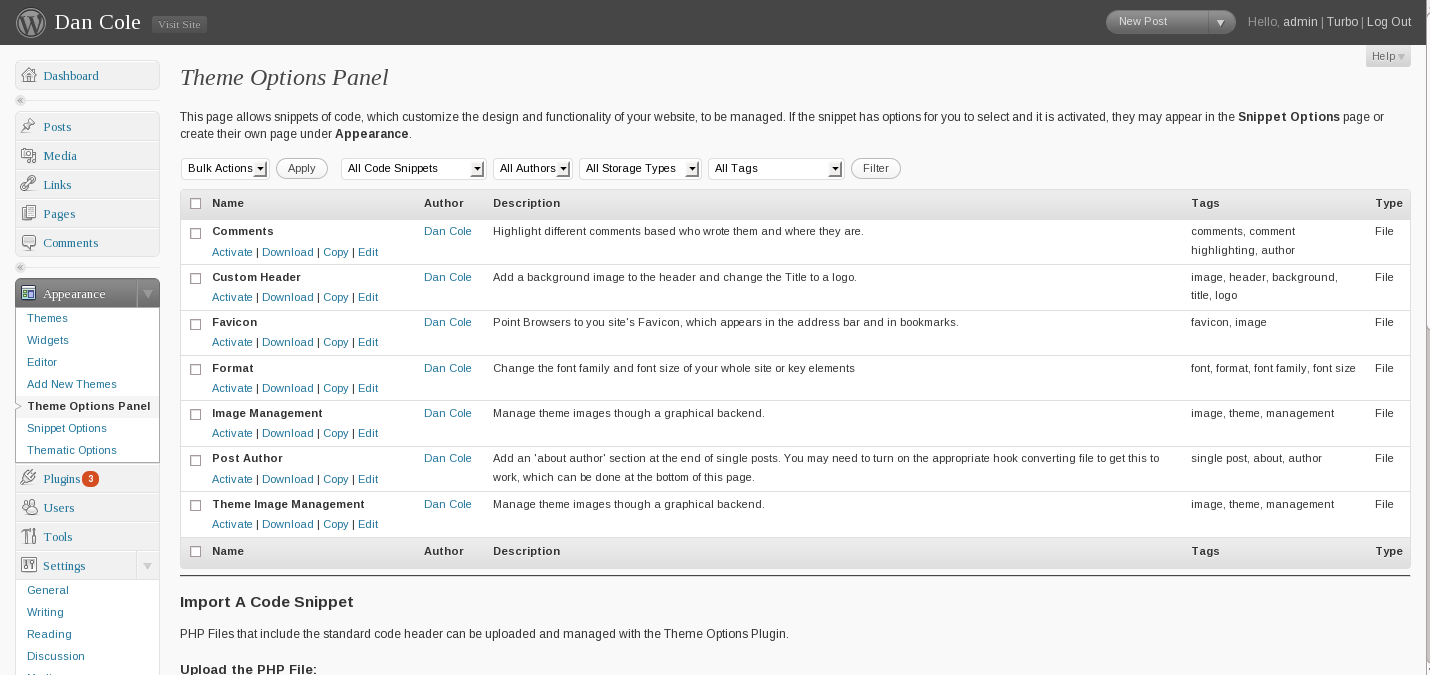Open Thematic Options submenu item

[72, 450]
